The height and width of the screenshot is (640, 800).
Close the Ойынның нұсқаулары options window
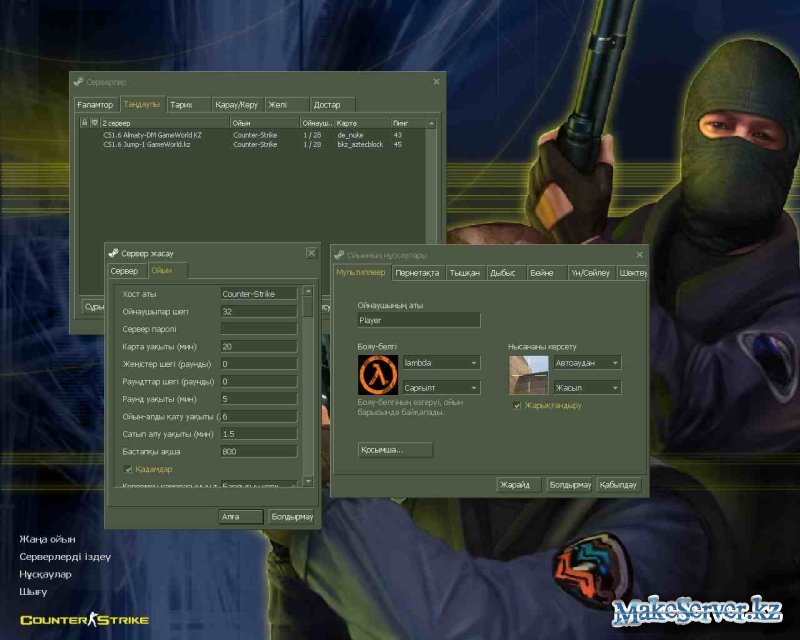coord(639,254)
